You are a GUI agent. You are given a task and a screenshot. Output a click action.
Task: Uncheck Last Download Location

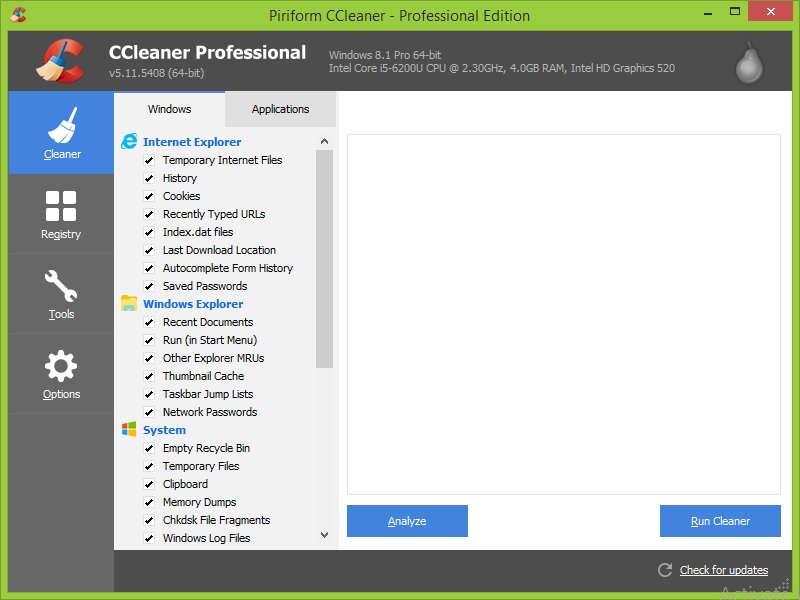tap(149, 250)
